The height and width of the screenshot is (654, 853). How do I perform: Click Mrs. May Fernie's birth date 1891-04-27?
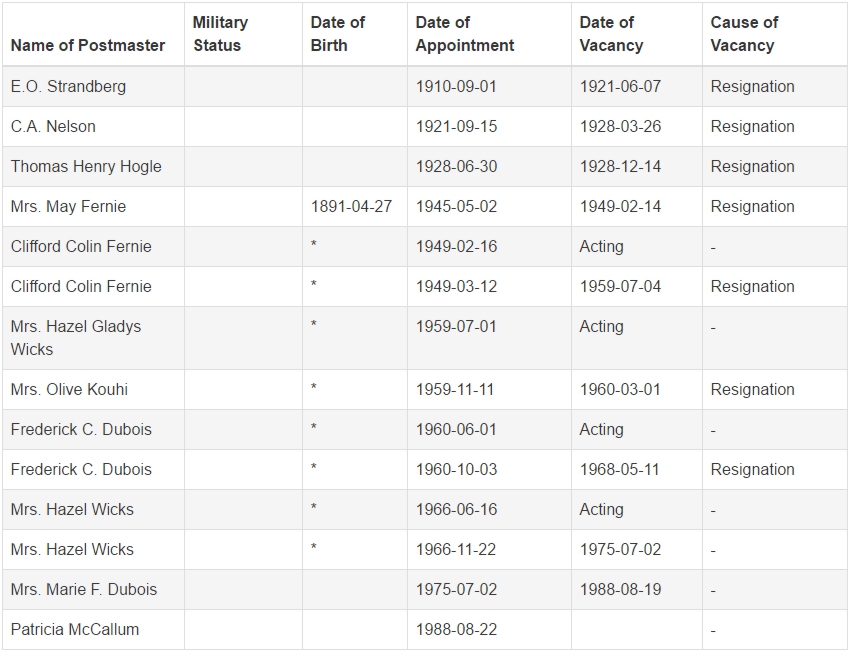351,206
